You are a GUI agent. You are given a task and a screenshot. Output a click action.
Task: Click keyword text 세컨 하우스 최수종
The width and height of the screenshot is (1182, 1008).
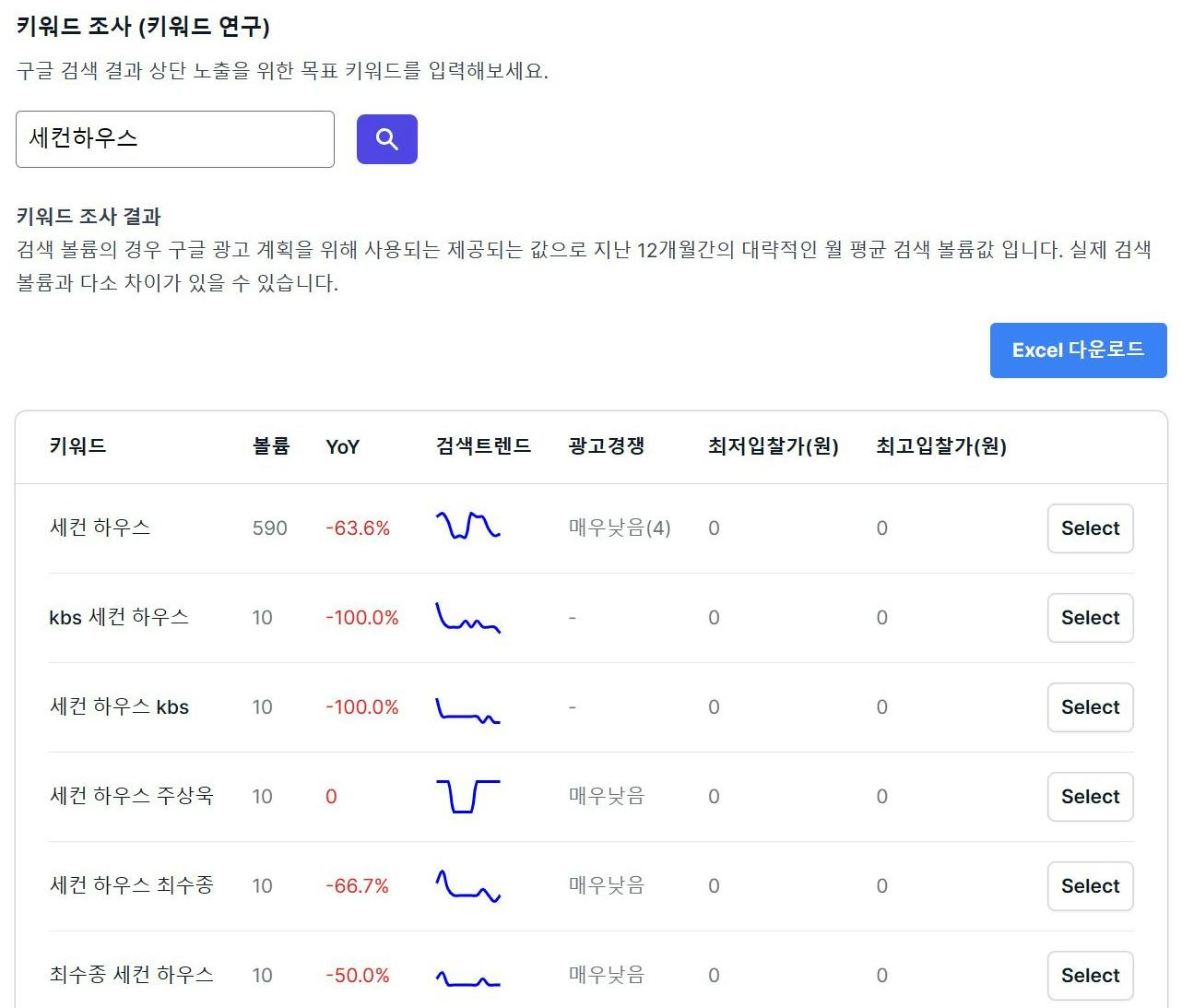point(131,885)
